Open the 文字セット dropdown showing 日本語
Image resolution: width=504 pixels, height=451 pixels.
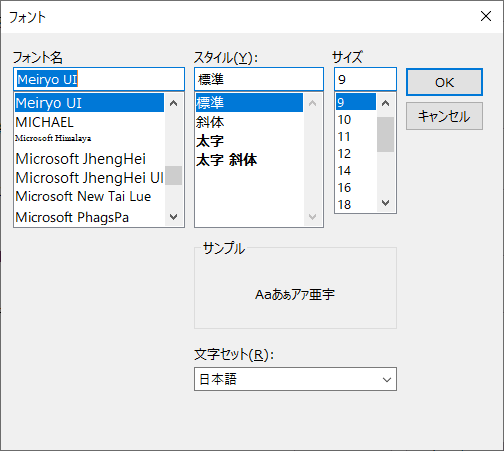pyautogui.click(x=295, y=379)
